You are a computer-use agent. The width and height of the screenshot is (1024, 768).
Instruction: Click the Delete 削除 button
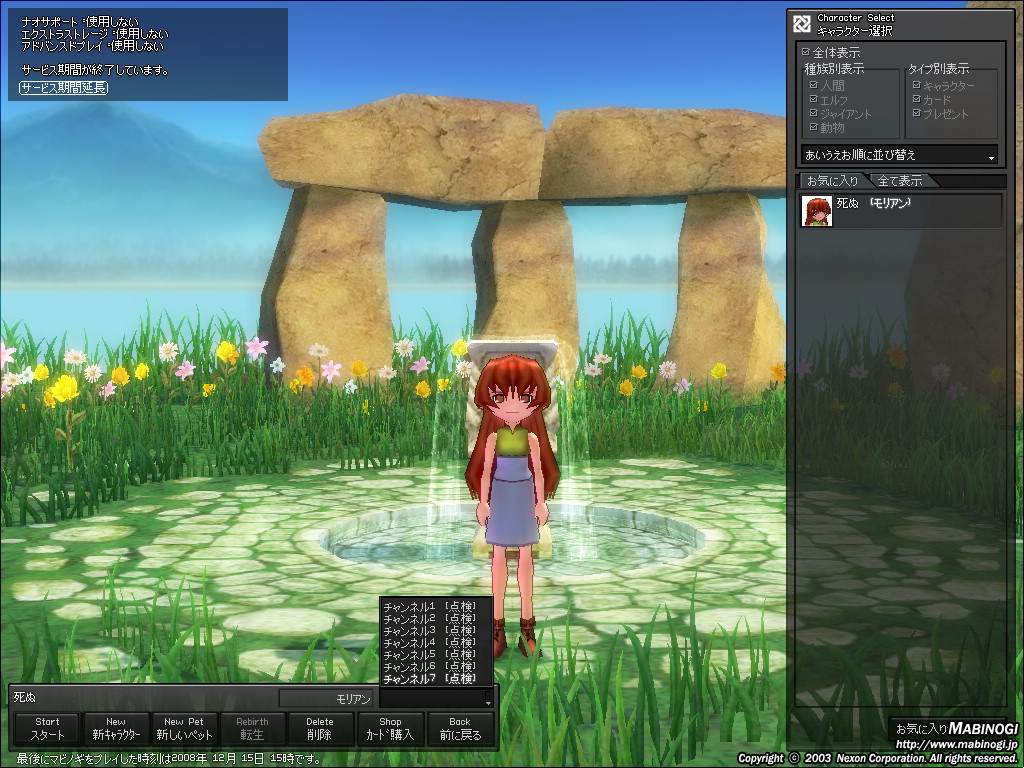point(320,728)
